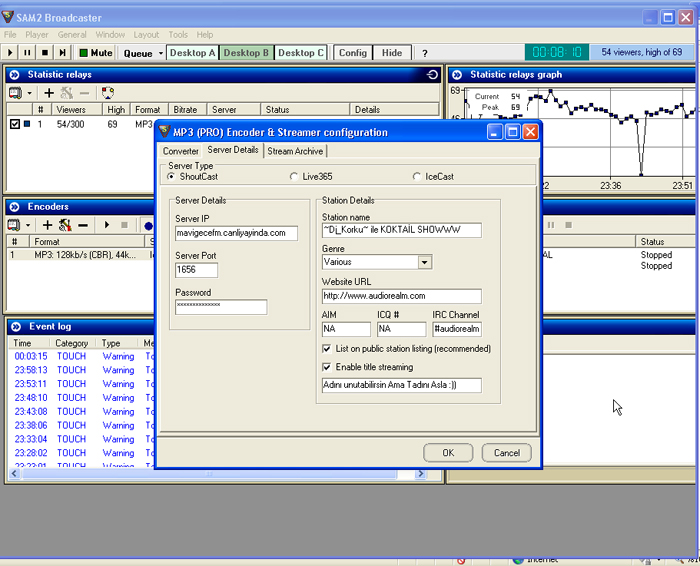The width and height of the screenshot is (700, 566).
Task: Collapse the Encoders panel
Action: 14,207
